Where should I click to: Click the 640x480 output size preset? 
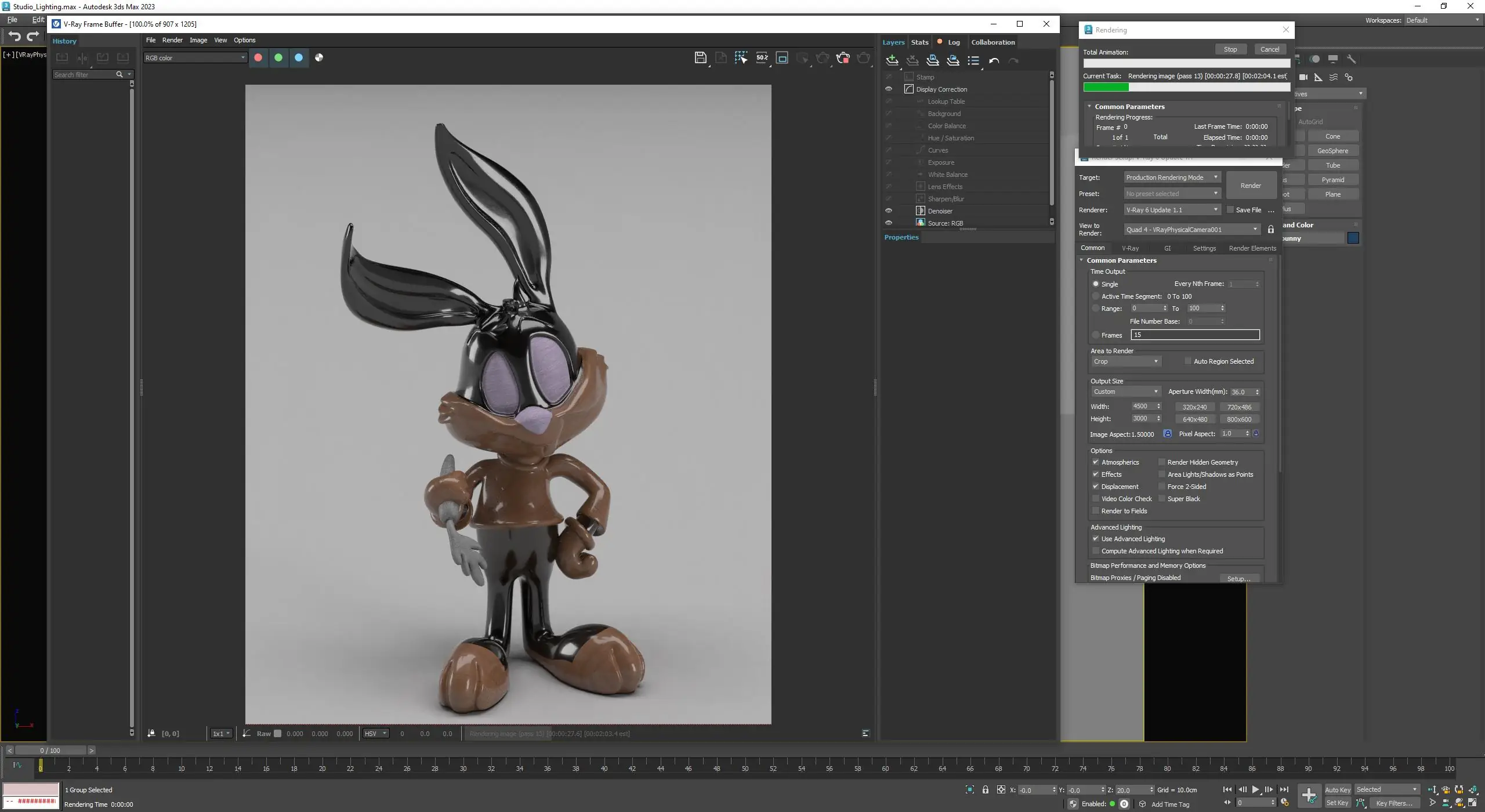[x=1194, y=419]
